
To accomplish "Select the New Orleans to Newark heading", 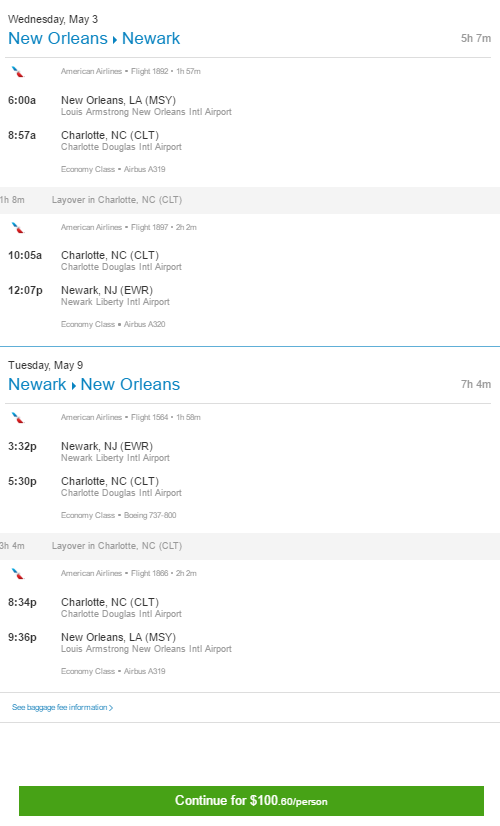I will point(94,38).
